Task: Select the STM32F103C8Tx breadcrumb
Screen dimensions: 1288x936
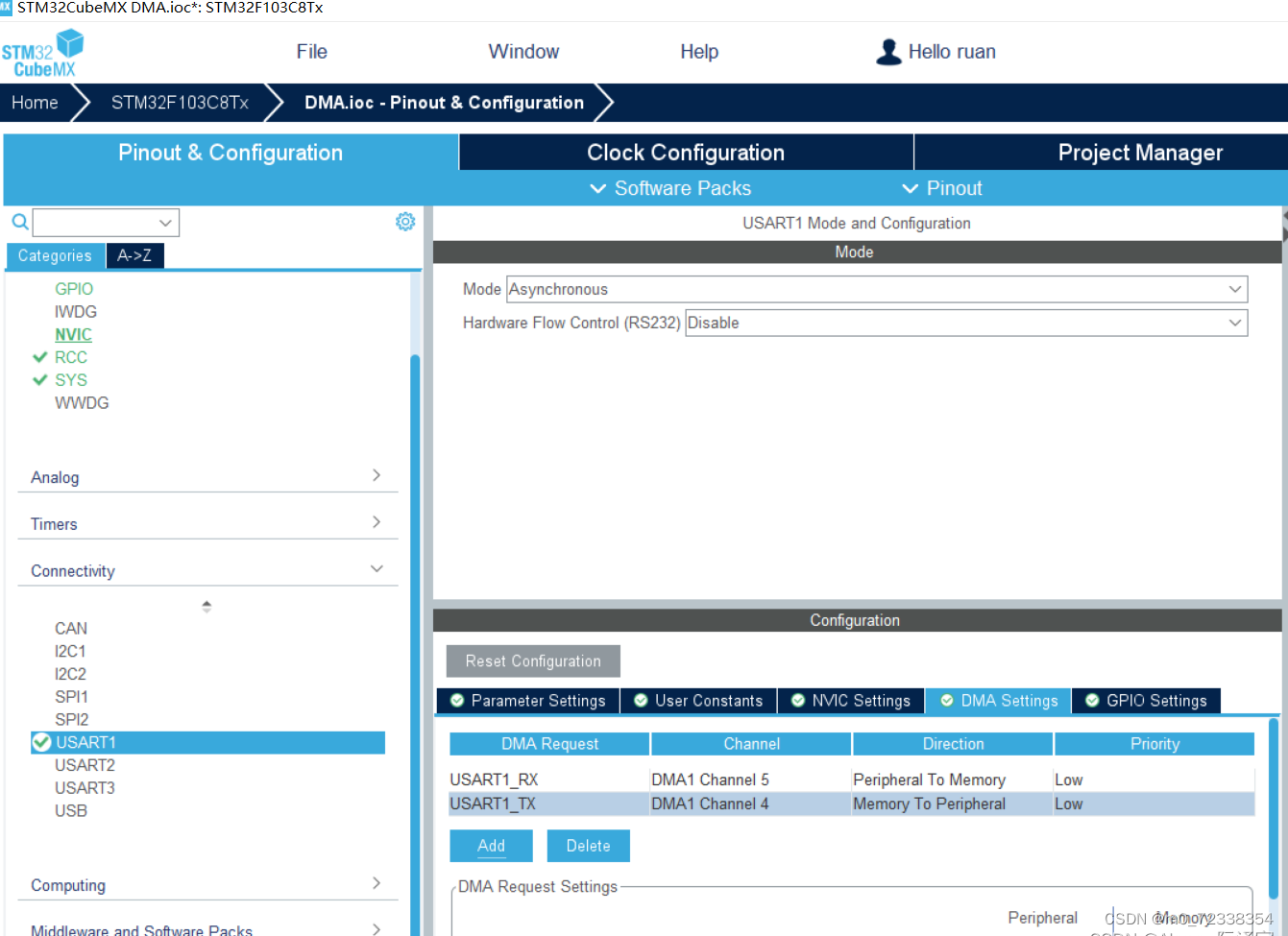Action: pos(180,103)
